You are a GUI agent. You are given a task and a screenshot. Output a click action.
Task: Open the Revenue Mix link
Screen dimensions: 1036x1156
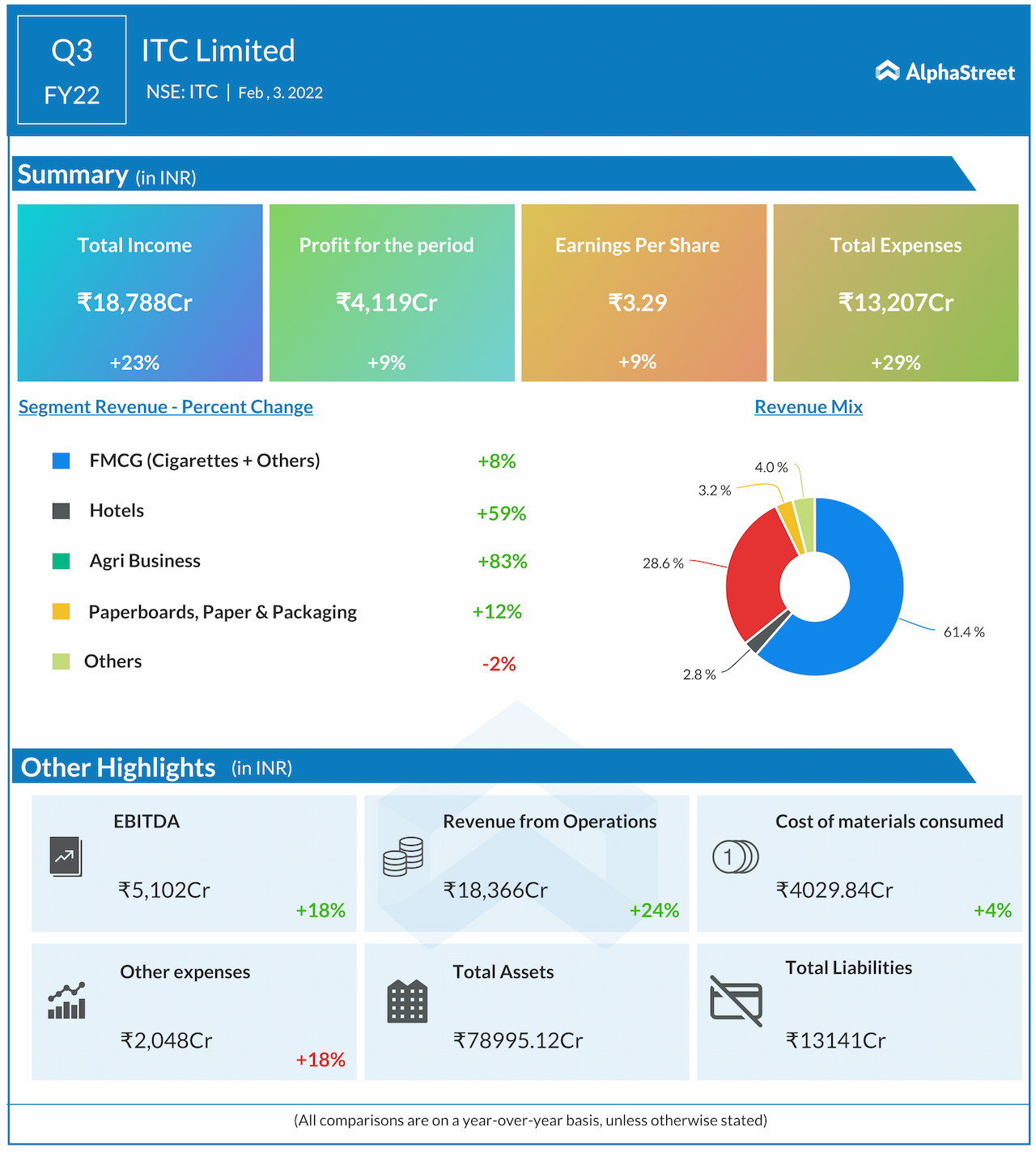(x=808, y=407)
